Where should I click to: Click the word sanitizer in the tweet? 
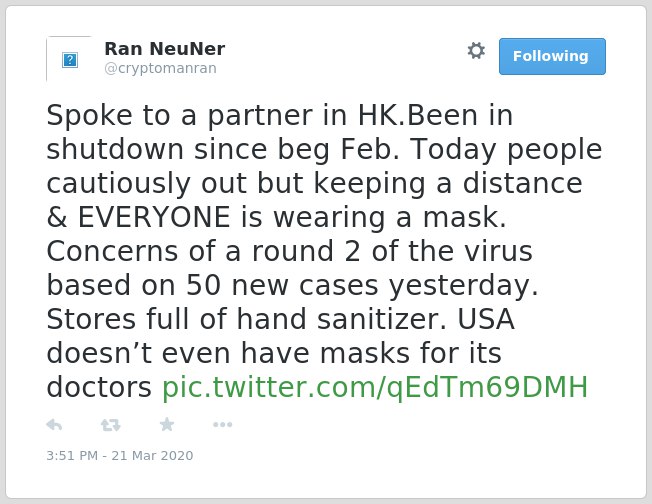[x=381, y=319]
